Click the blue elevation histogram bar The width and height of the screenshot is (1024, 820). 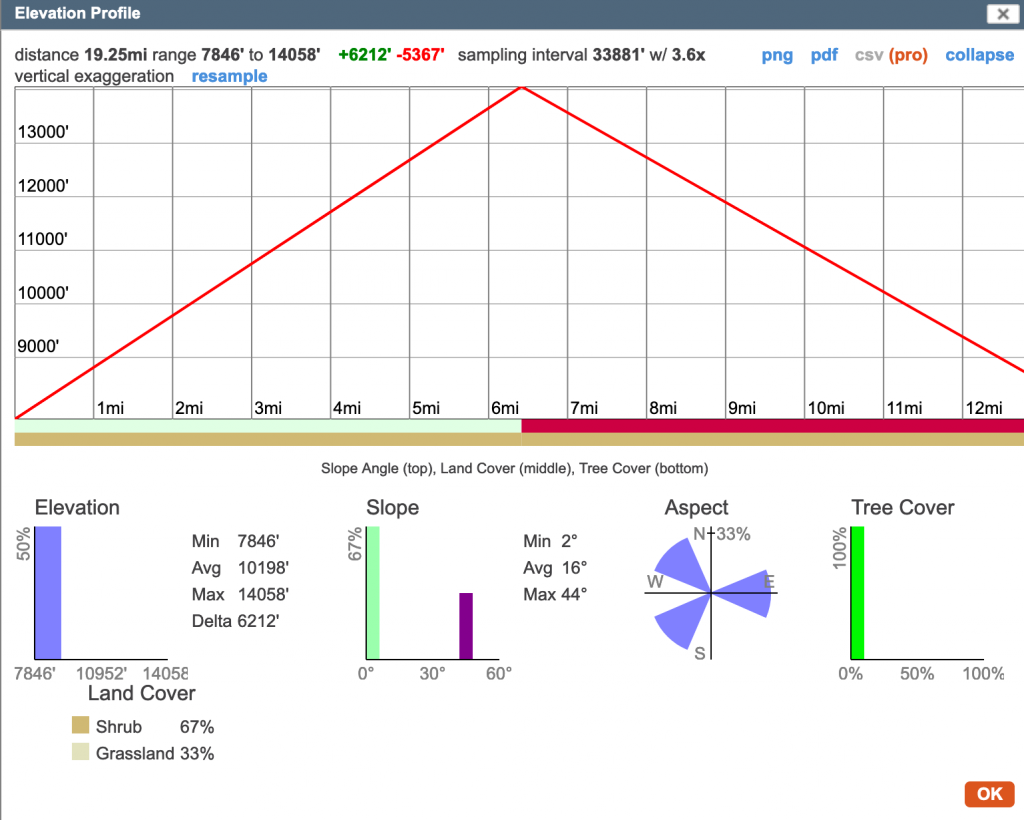point(48,592)
